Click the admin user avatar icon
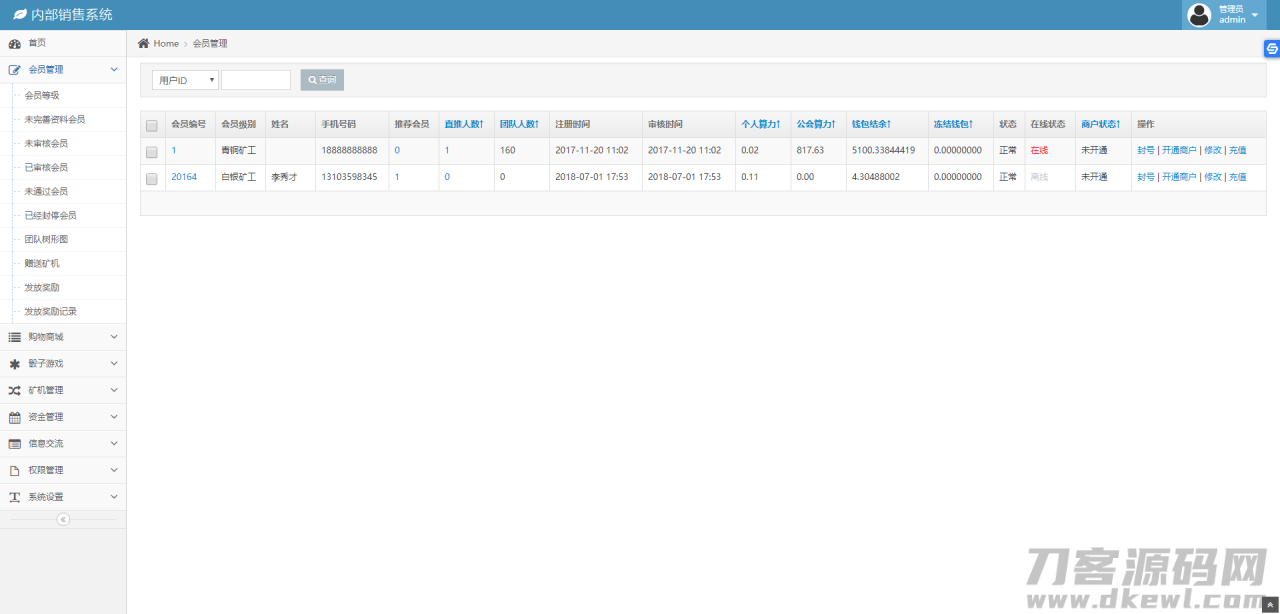1280x614 pixels. tap(1198, 15)
